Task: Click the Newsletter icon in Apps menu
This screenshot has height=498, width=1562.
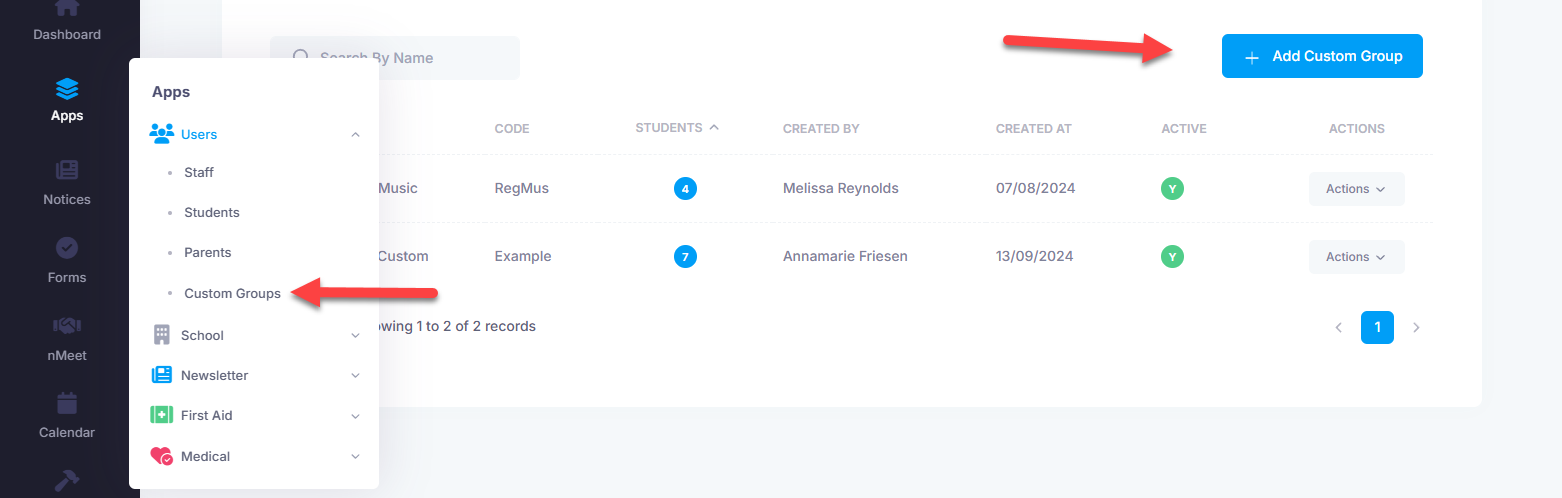Action: (x=161, y=375)
